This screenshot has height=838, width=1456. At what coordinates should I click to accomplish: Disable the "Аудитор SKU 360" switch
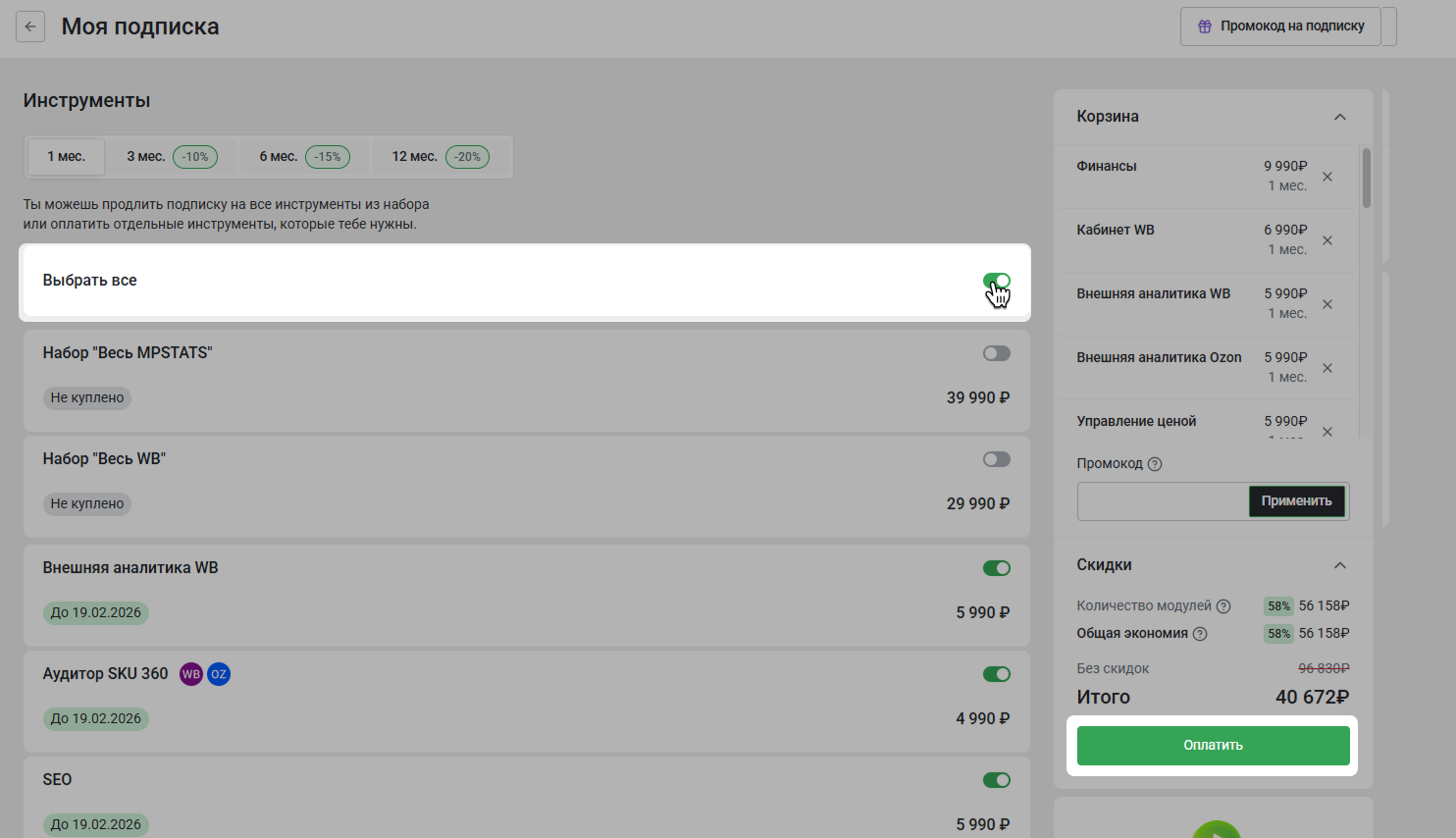tap(996, 674)
